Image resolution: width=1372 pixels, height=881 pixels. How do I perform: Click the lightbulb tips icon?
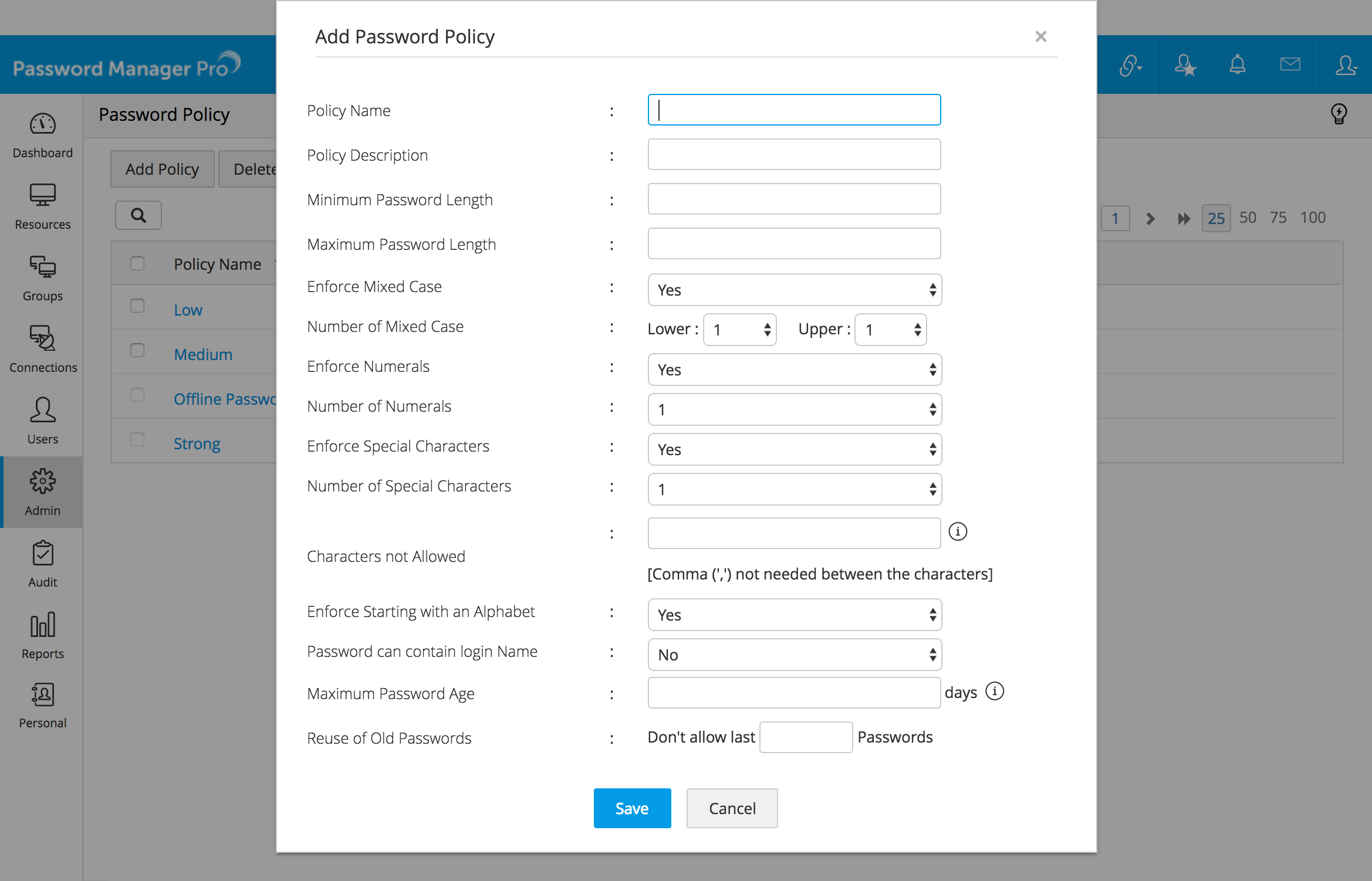pyautogui.click(x=1339, y=114)
